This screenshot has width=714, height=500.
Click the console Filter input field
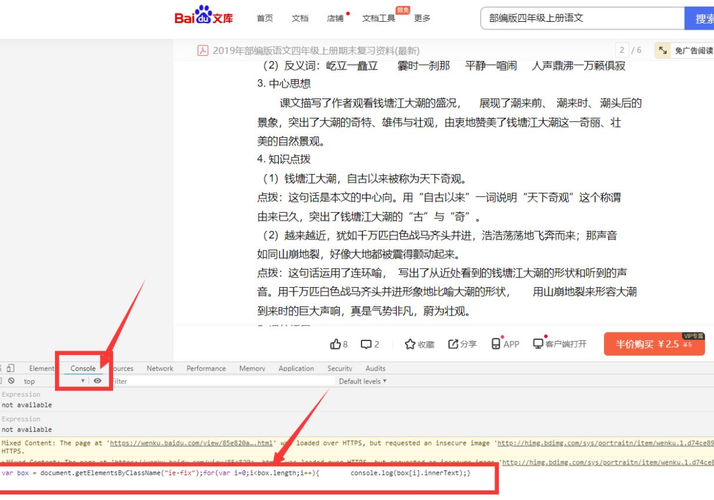point(200,381)
